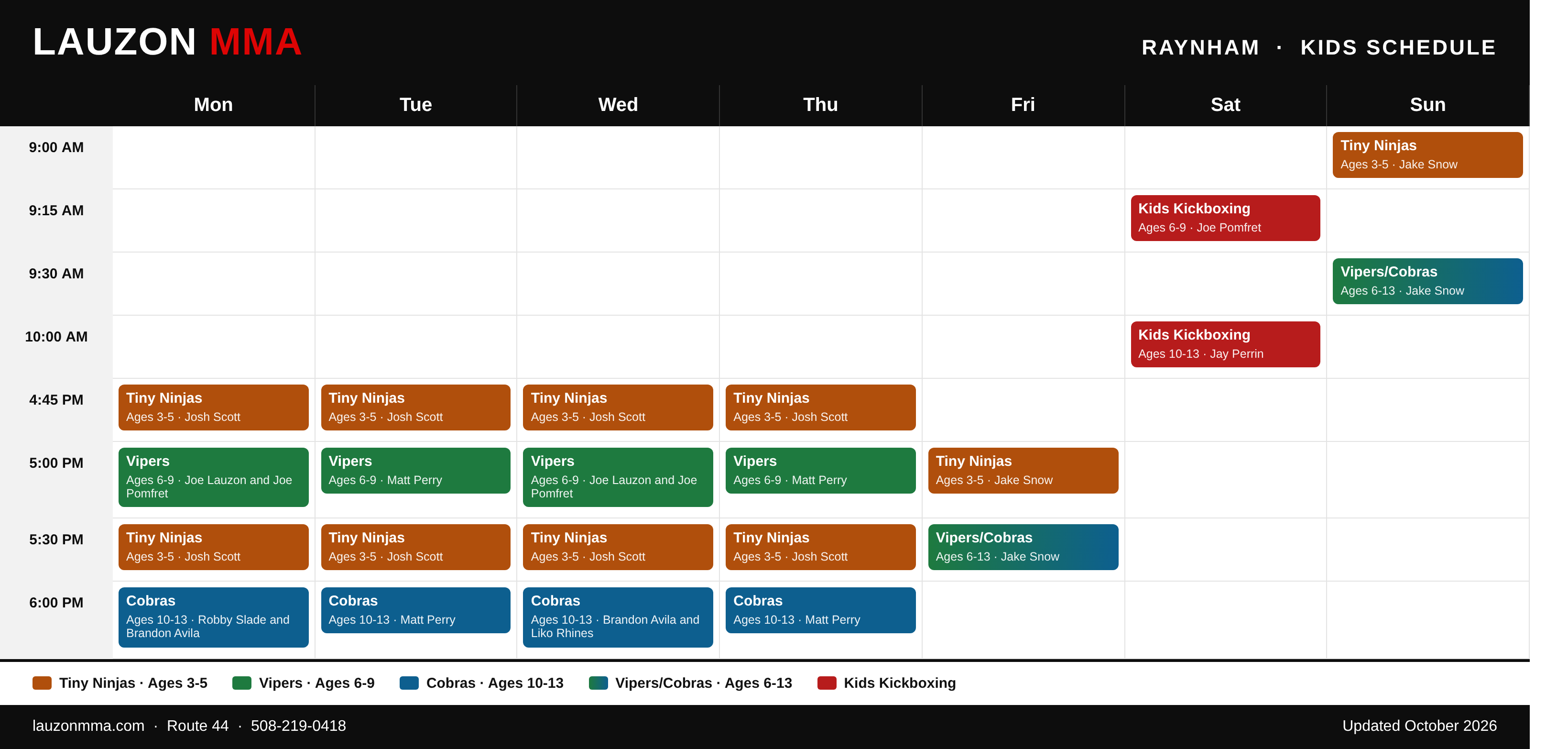The height and width of the screenshot is (749, 1568).
Task: Open Sunday 9:30 AM Vipers/Cobras class
Action: point(1427,281)
